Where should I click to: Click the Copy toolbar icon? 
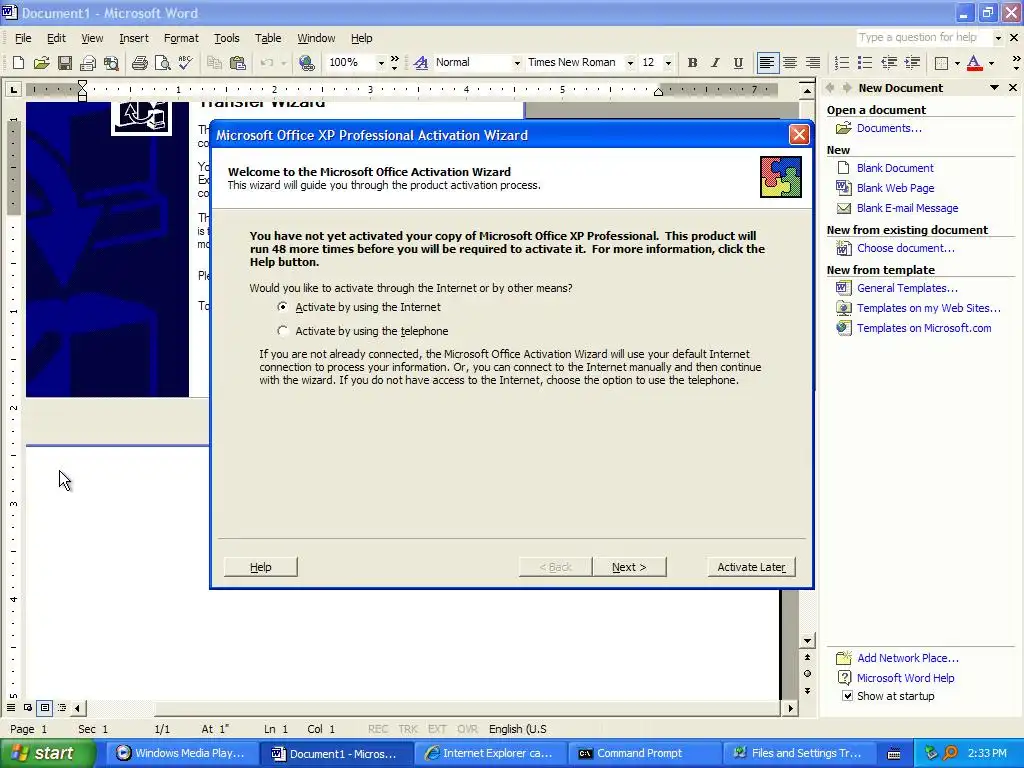coord(214,63)
